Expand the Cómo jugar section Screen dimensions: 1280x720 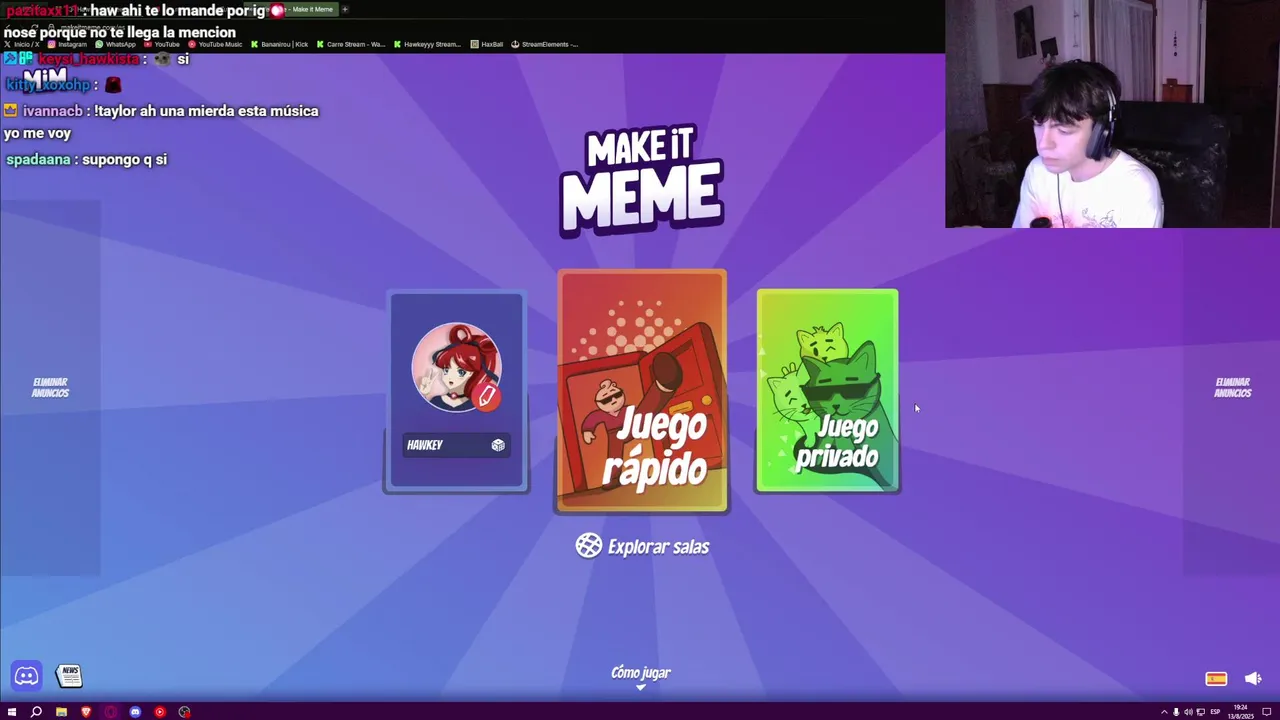[x=641, y=677]
